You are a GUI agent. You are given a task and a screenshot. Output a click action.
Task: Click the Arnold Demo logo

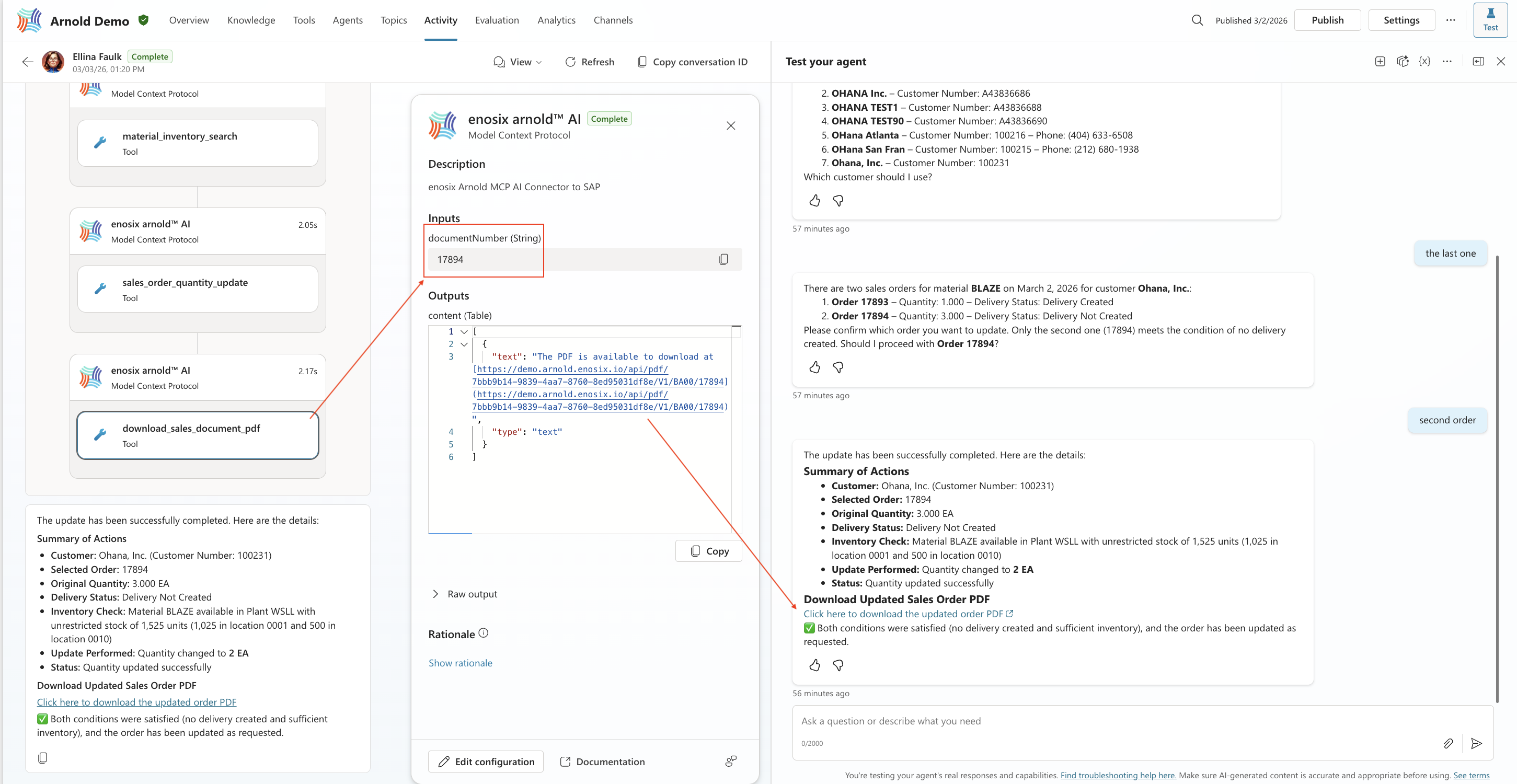tap(29, 20)
